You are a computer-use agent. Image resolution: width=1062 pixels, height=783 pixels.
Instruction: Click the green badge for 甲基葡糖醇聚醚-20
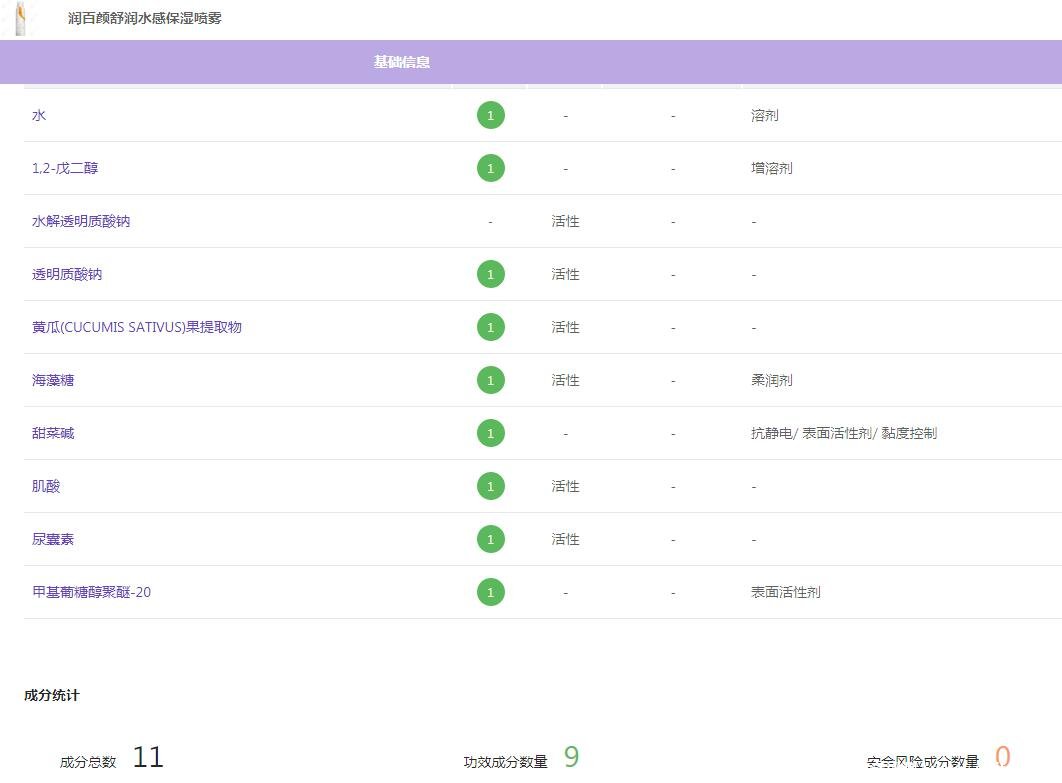pyautogui.click(x=490, y=592)
